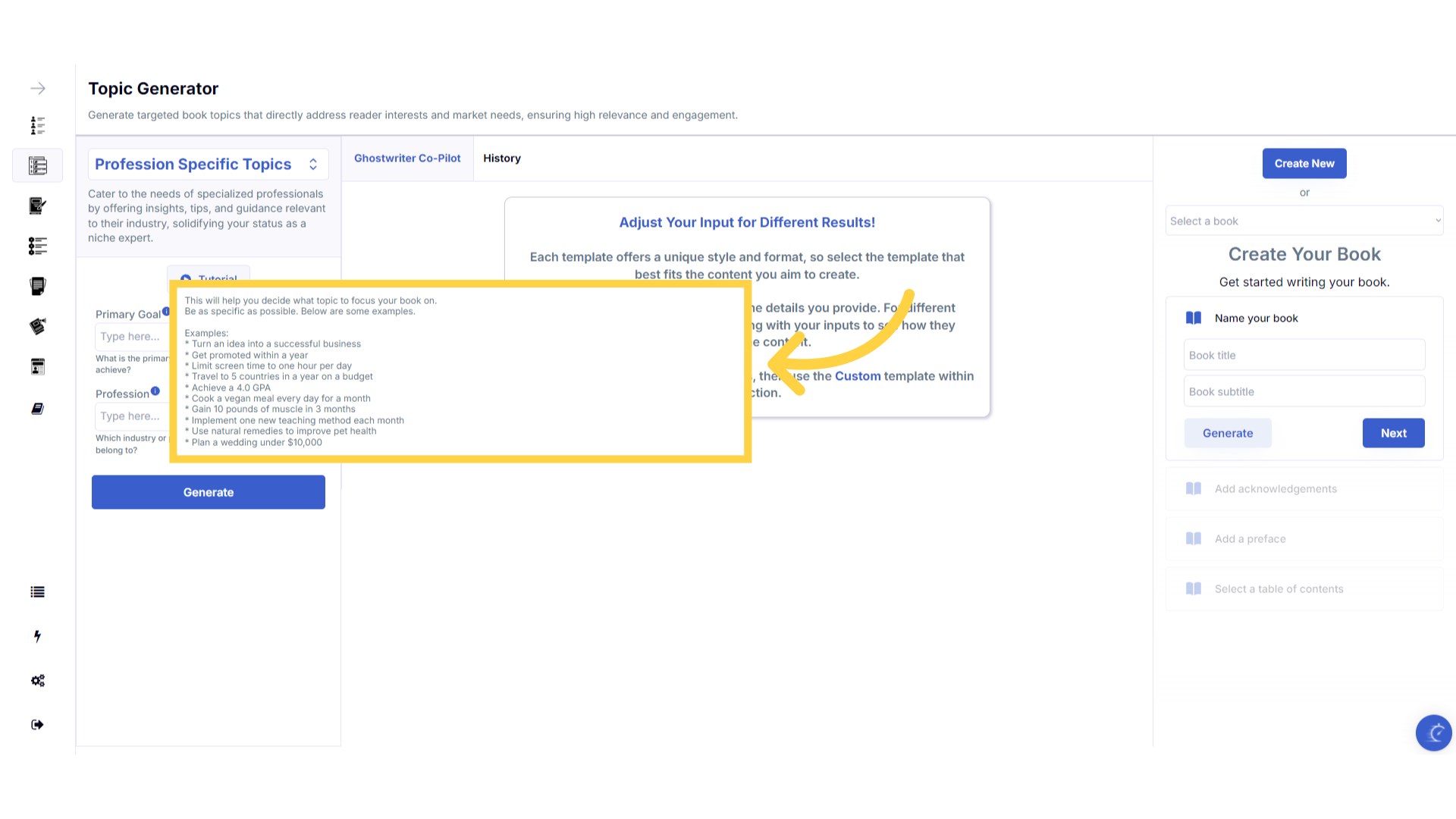Open the Select a book dropdown
The height and width of the screenshot is (819, 1456).
1304,221
